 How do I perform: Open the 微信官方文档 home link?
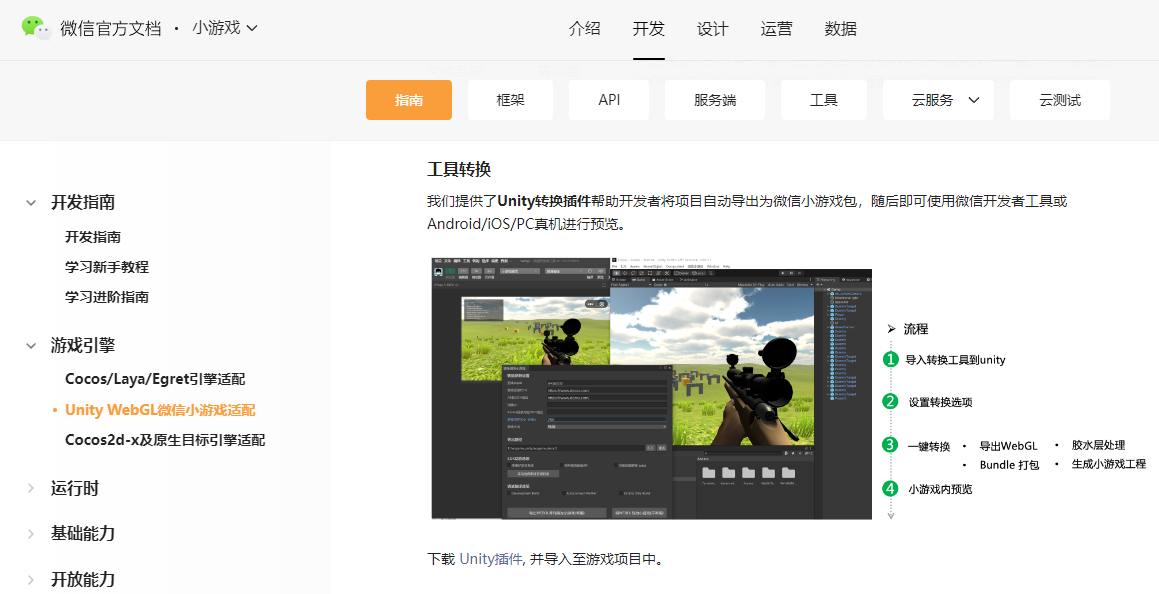click(x=111, y=29)
